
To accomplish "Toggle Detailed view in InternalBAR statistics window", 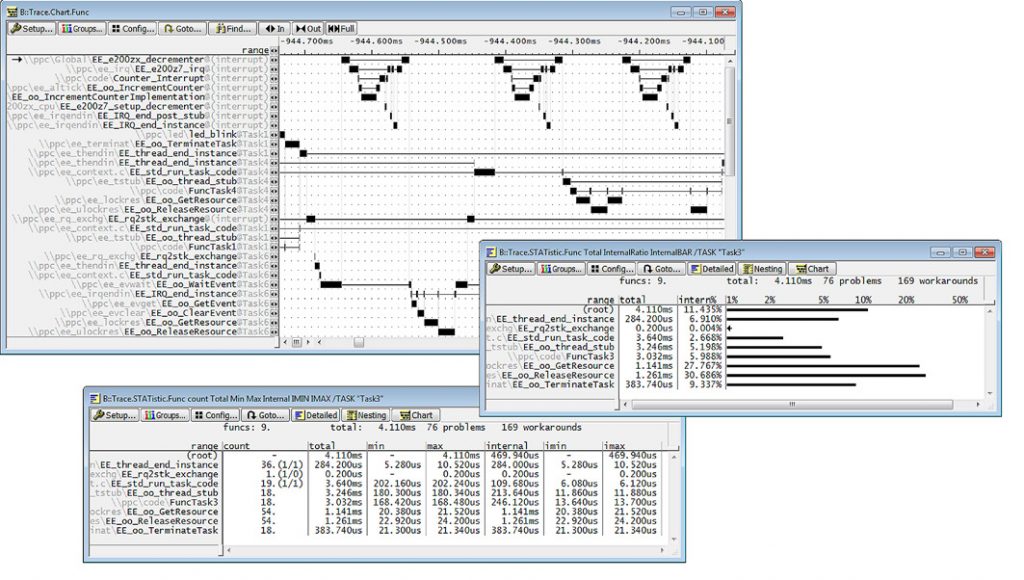I will [x=711, y=269].
